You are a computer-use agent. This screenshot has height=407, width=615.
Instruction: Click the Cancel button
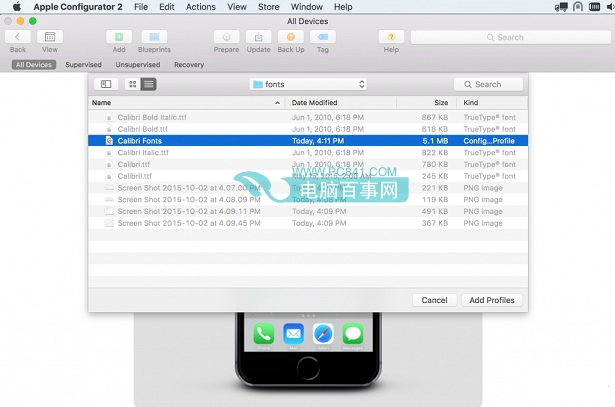click(x=435, y=300)
